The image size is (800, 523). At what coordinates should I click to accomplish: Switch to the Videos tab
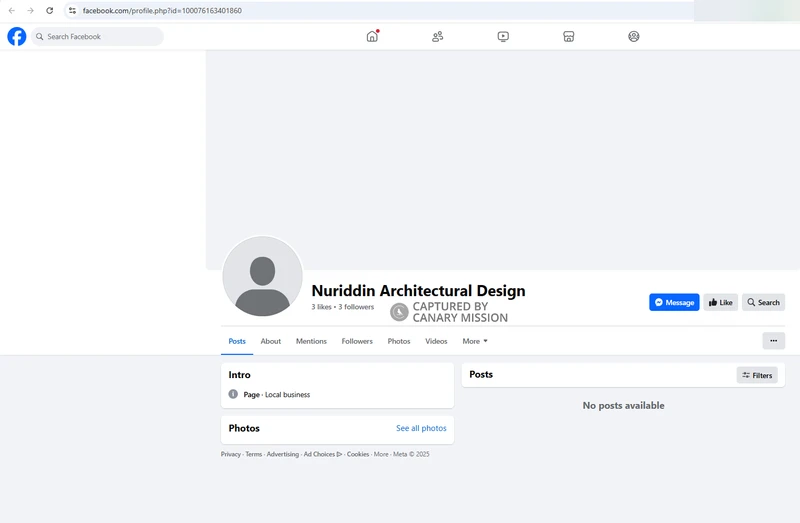point(436,341)
